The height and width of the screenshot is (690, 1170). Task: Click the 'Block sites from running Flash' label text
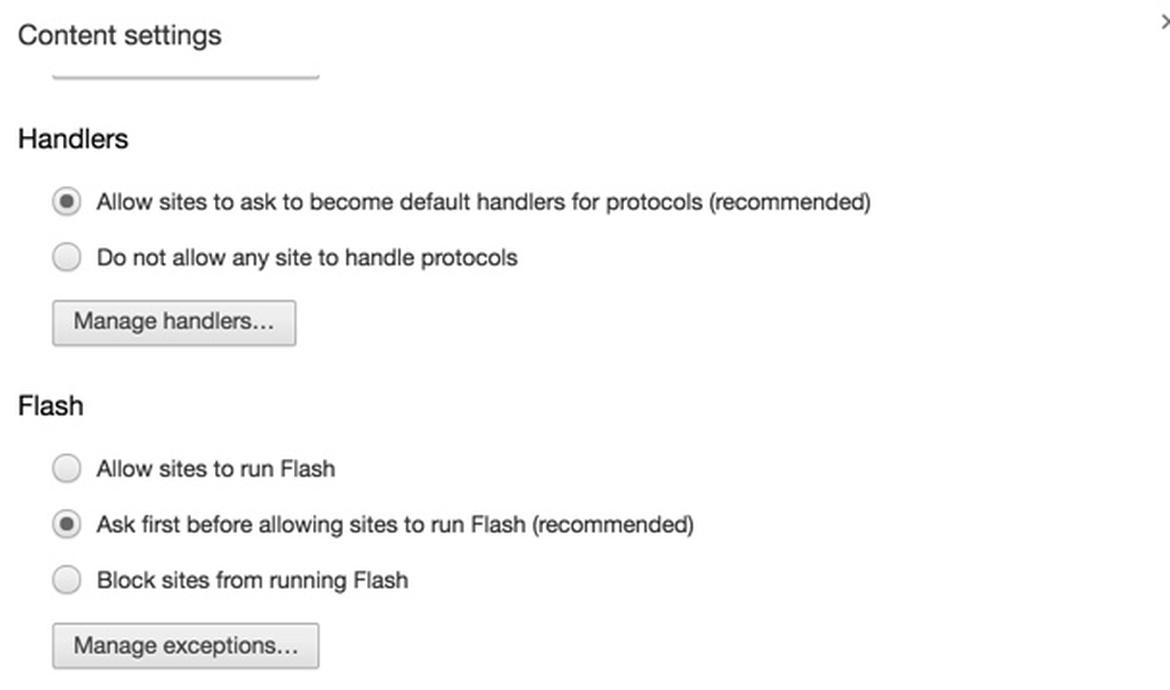(252, 580)
